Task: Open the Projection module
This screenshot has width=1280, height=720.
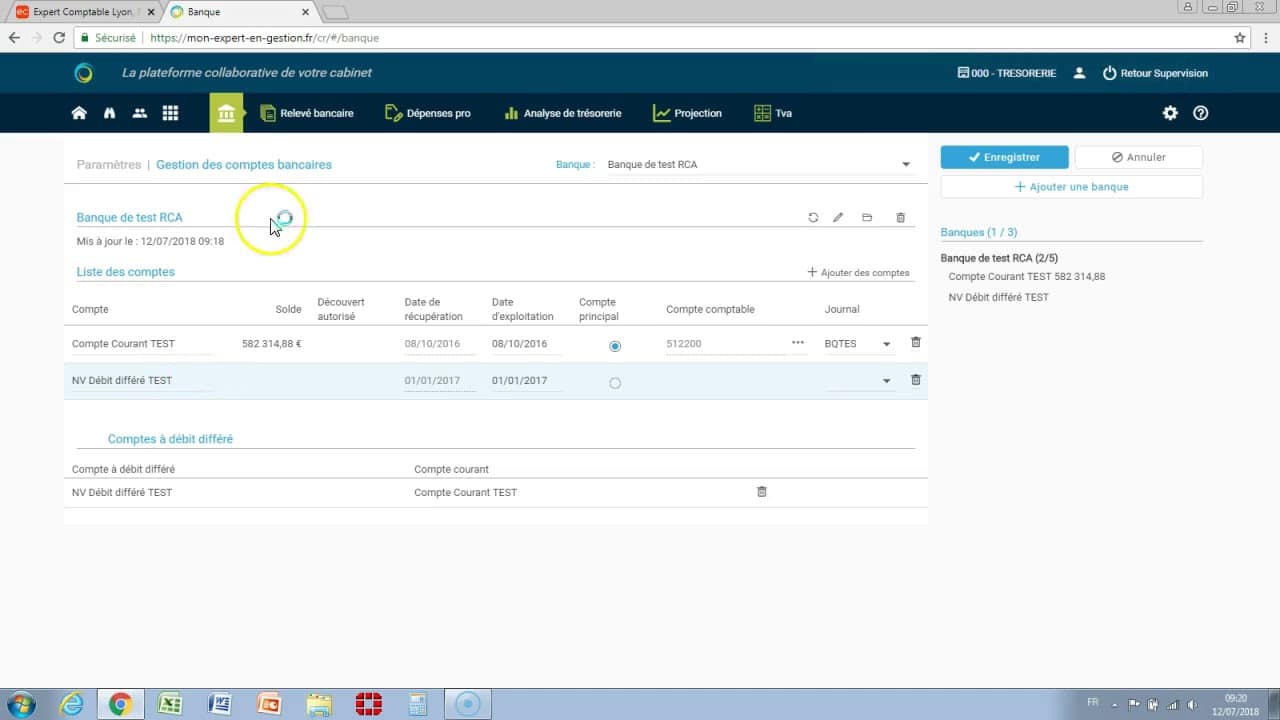Action: click(x=687, y=113)
